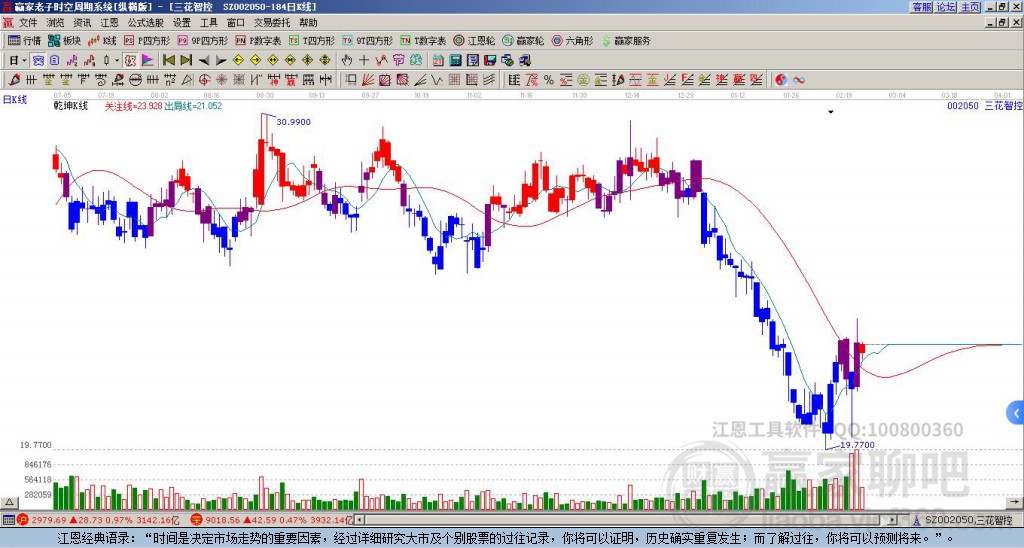Select the crosshair cursor tool
1024x548 pixels.
(364, 61)
